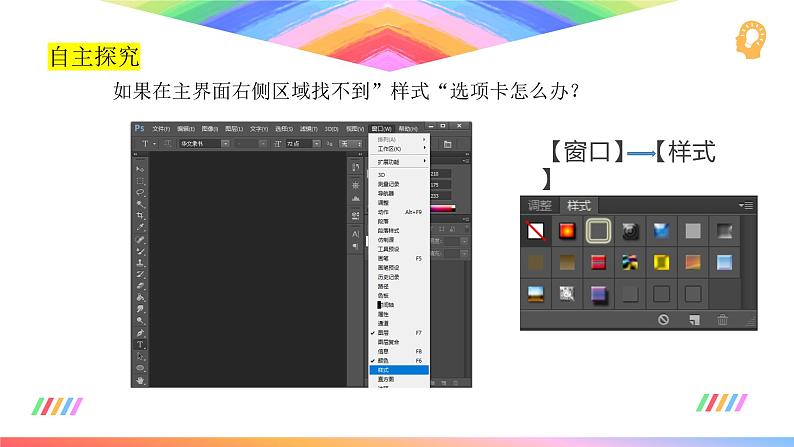Select the horizontal Type tool in toolbox

tap(140, 343)
